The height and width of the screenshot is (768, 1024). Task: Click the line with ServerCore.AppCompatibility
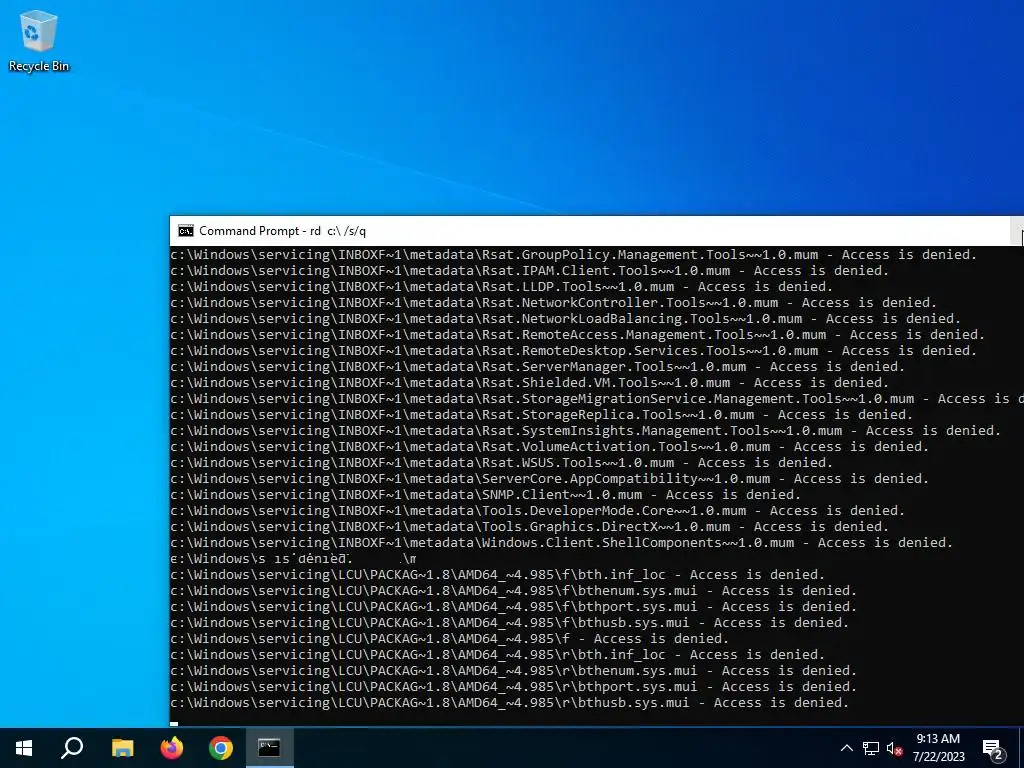coord(550,479)
